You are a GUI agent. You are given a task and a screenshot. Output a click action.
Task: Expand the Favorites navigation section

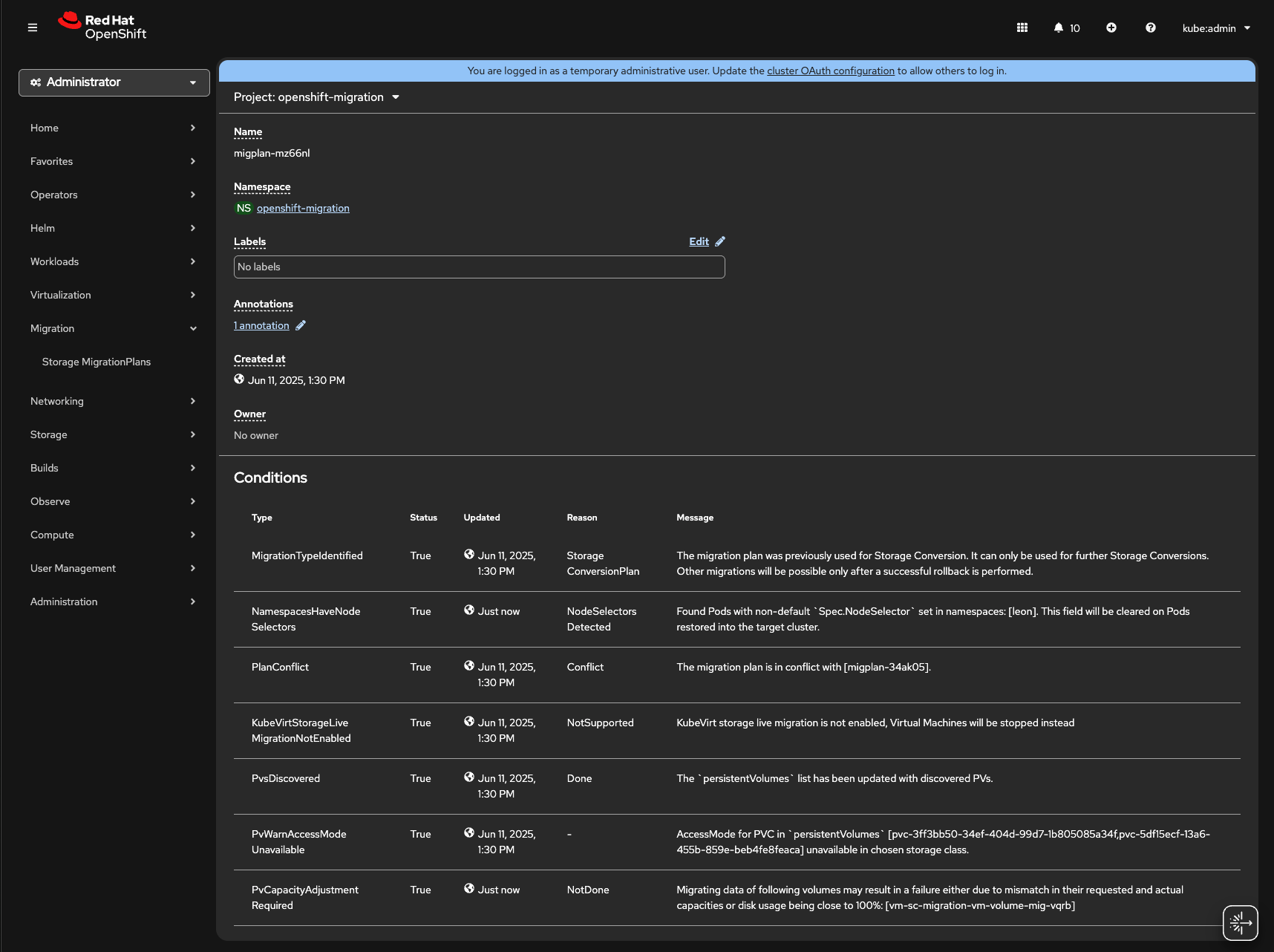coord(113,161)
